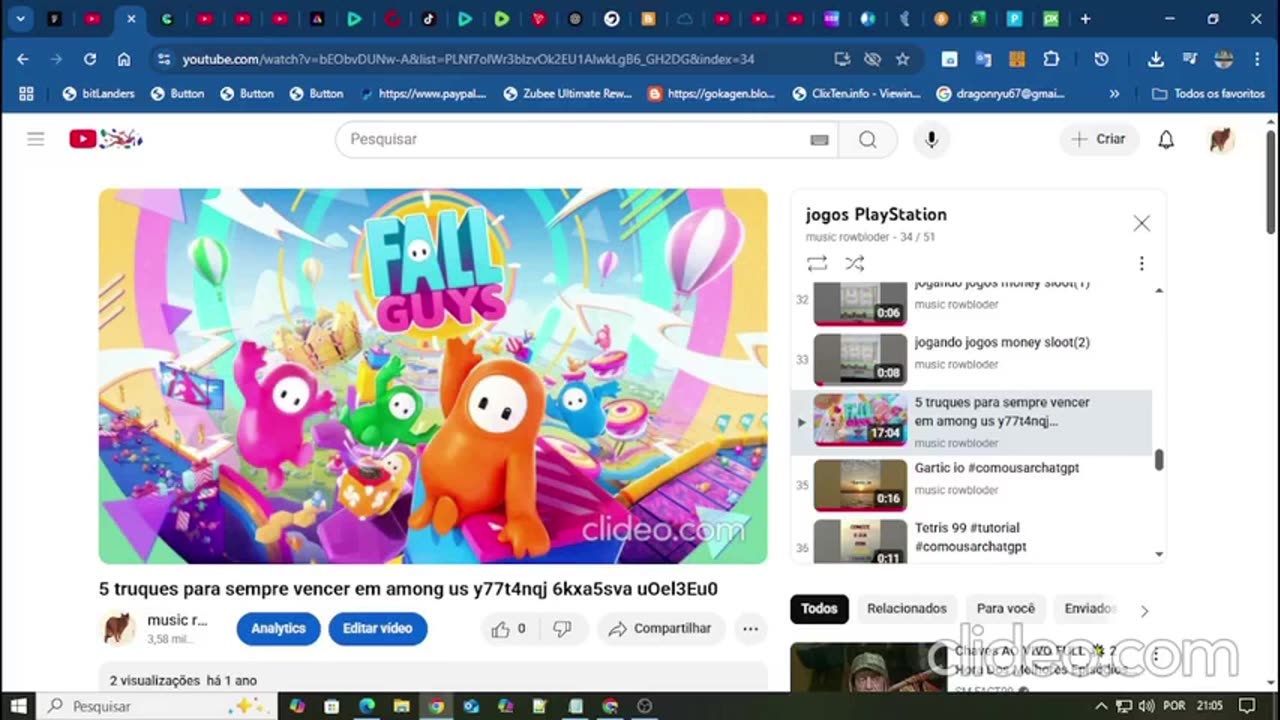Viewport: 1280px width, 720px height.
Task: Open the ClixTen.info bookmark
Action: [x=858, y=93]
